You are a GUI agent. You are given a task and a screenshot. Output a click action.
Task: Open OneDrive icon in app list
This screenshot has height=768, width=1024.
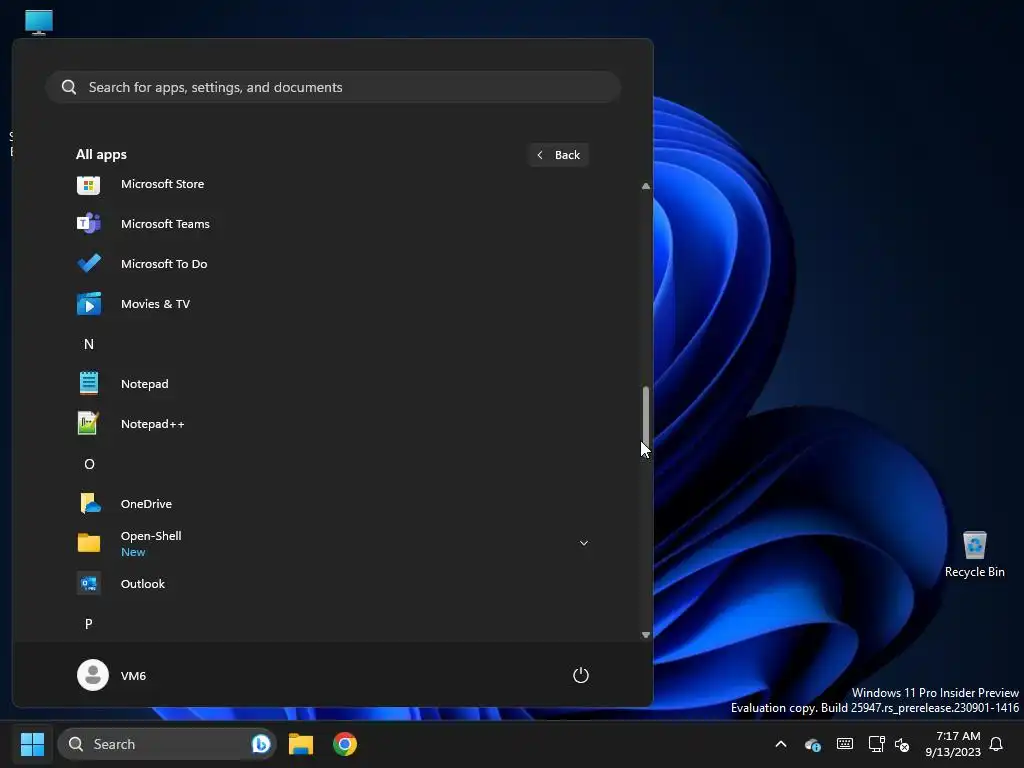(x=89, y=504)
